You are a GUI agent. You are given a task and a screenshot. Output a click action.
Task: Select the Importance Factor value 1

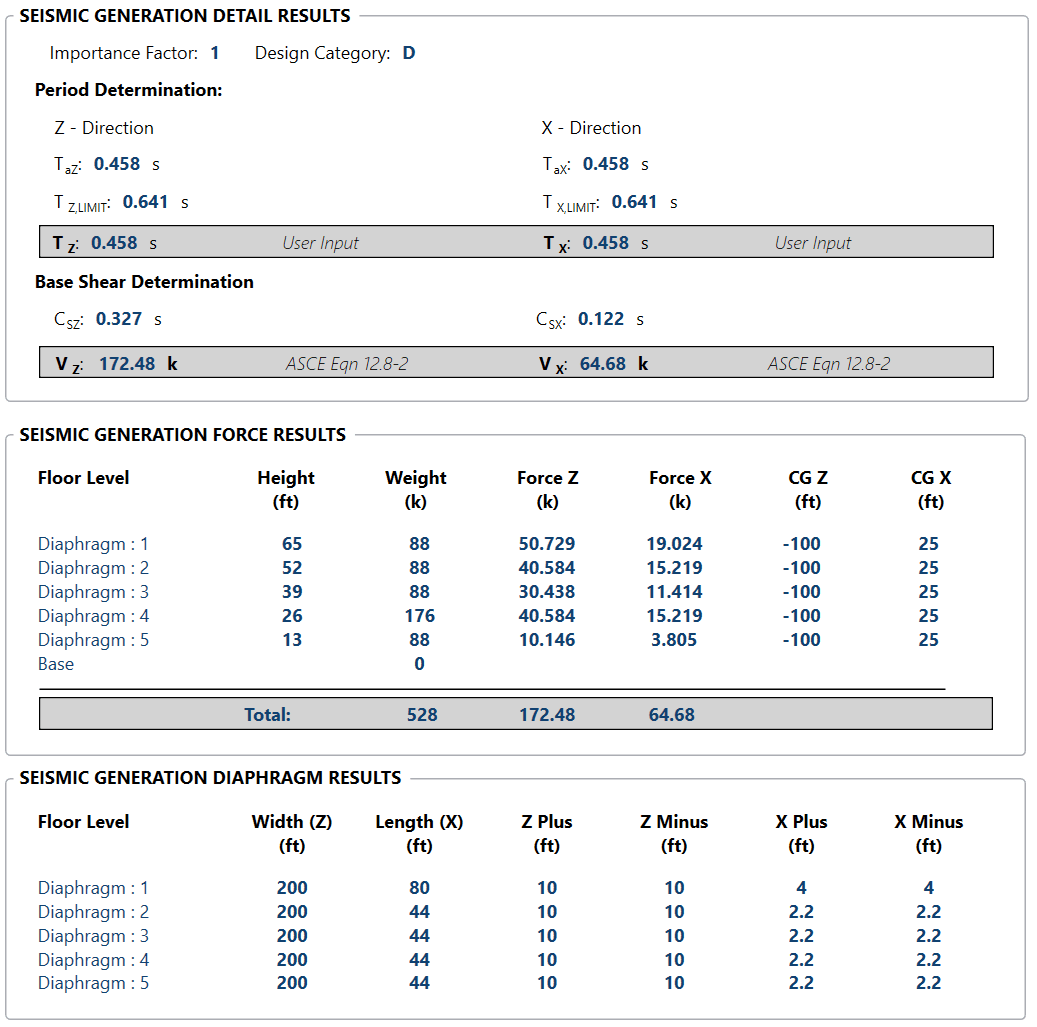click(x=215, y=53)
